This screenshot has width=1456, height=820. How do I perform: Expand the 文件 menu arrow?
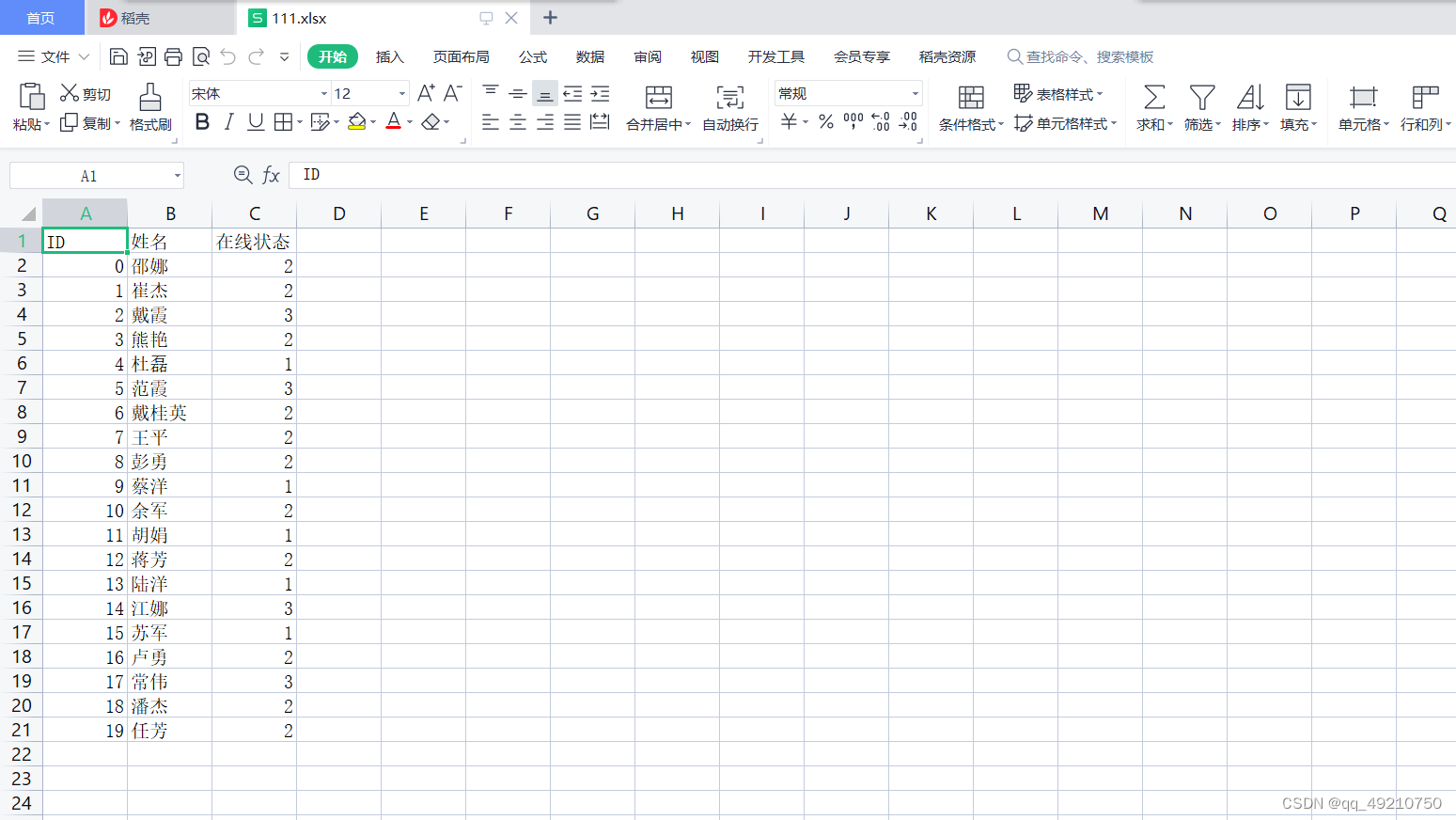(x=84, y=56)
